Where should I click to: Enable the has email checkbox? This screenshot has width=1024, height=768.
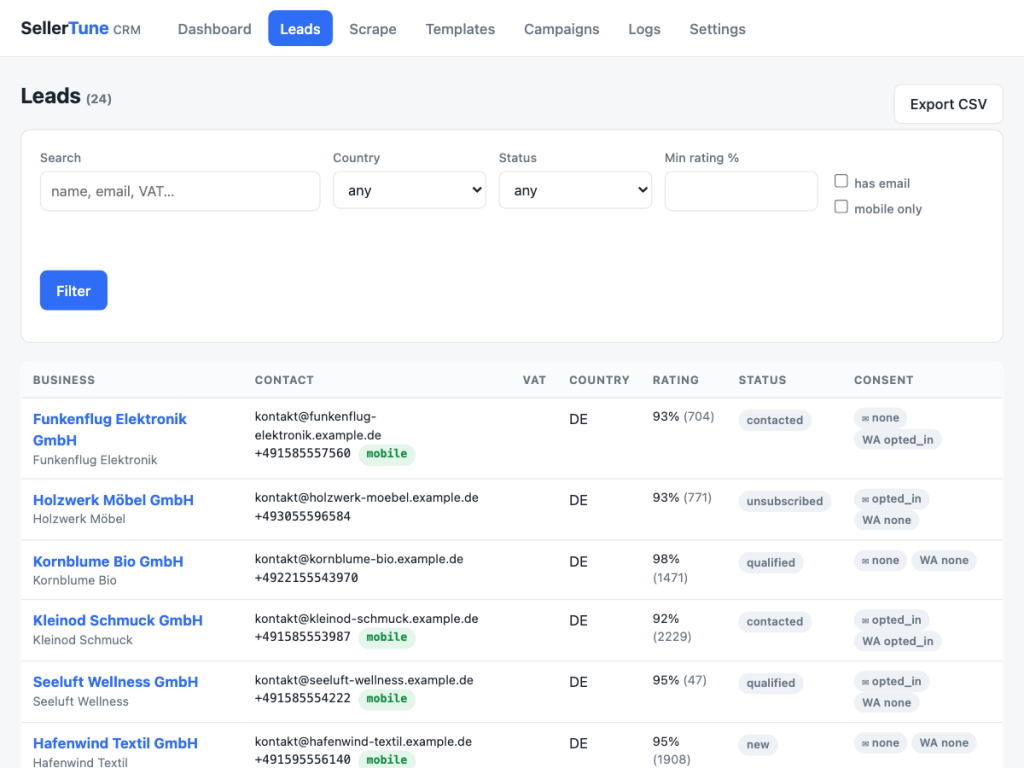pos(841,181)
